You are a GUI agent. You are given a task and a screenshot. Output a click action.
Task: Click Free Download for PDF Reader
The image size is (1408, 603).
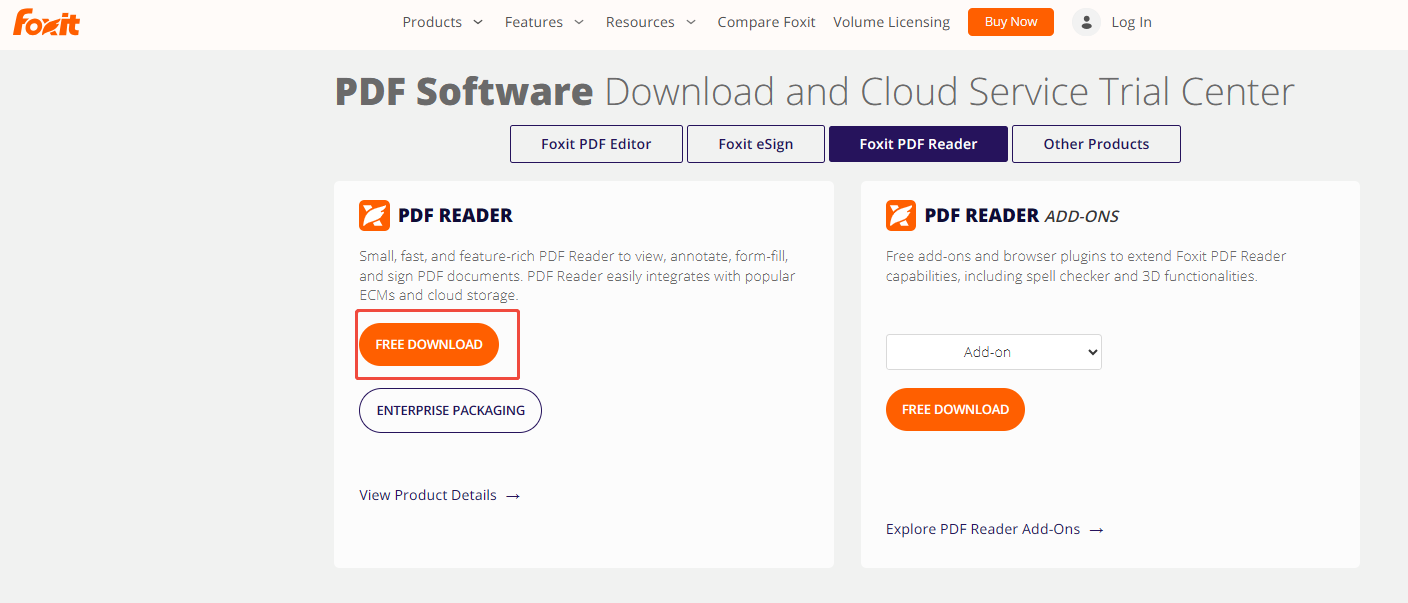point(428,343)
